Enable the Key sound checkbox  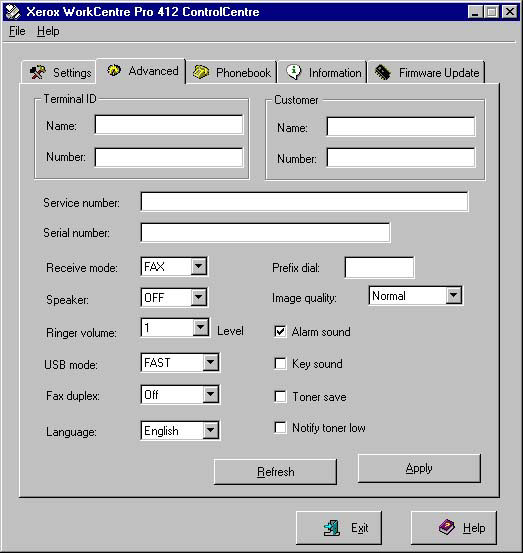click(280, 364)
